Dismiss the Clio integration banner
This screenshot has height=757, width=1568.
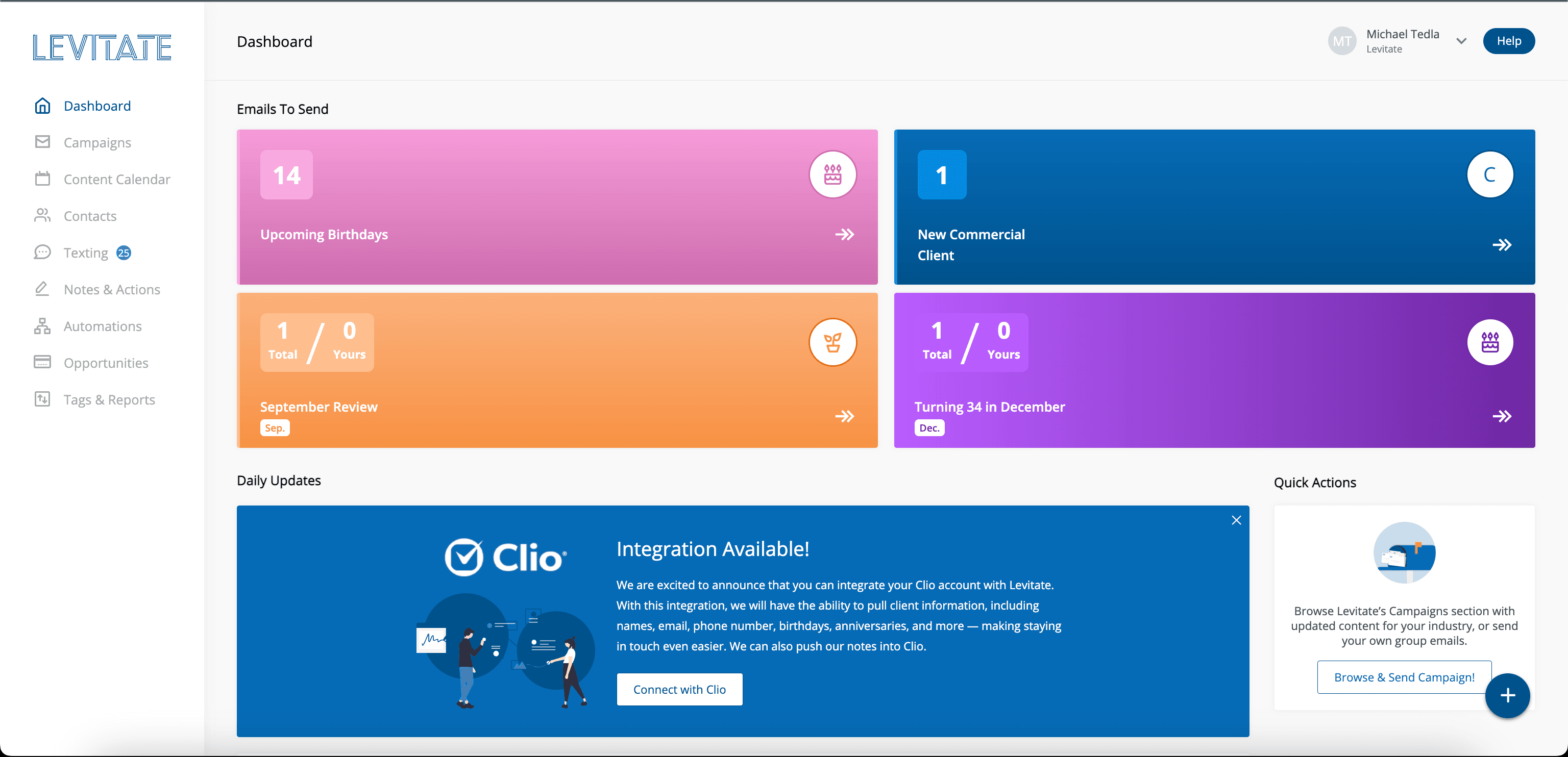1236,520
